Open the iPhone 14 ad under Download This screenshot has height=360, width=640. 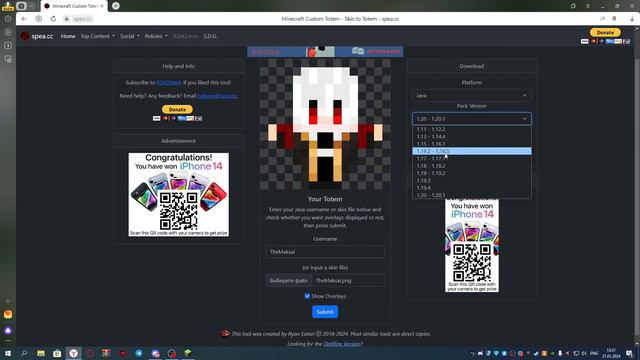point(472,246)
